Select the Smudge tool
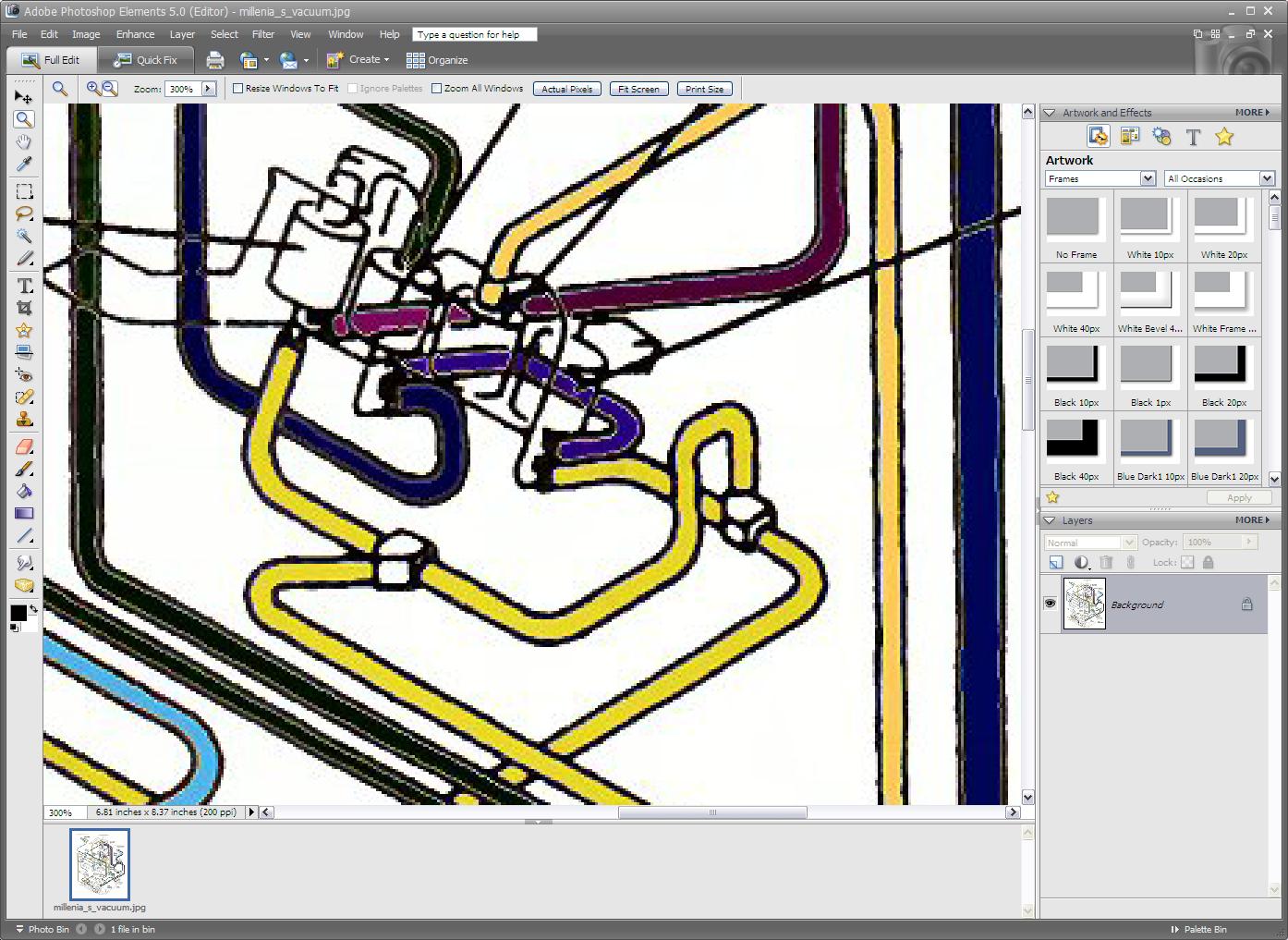 [24, 563]
